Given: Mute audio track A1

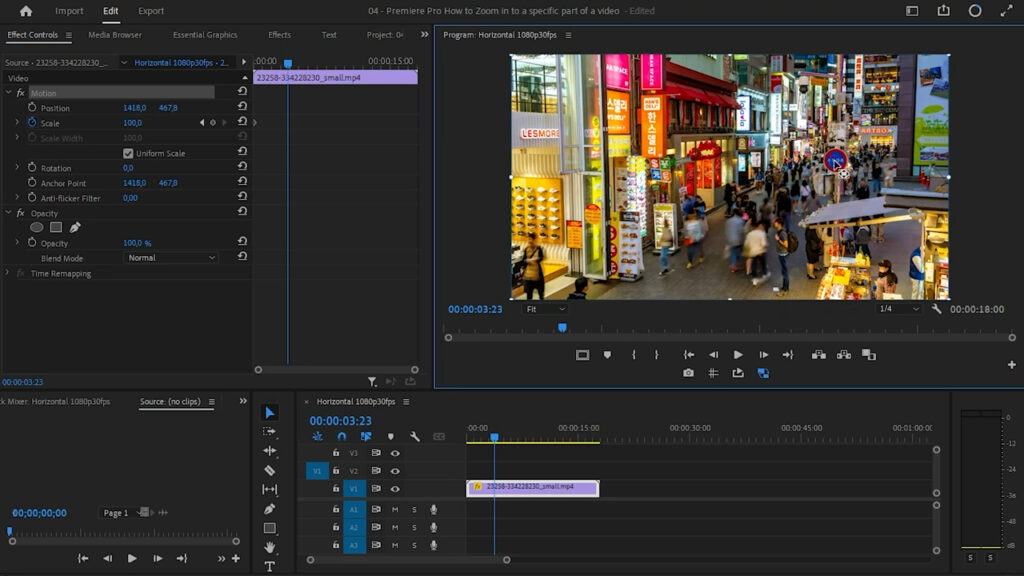Looking at the screenshot, I should click(x=394, y=509).
